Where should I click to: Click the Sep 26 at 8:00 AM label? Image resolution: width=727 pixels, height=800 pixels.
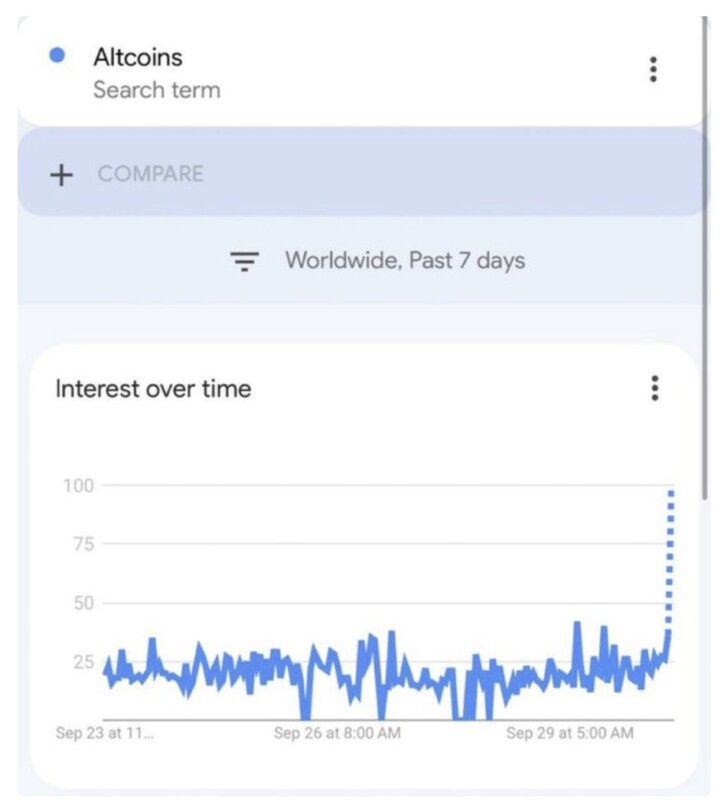pos(337,733)
